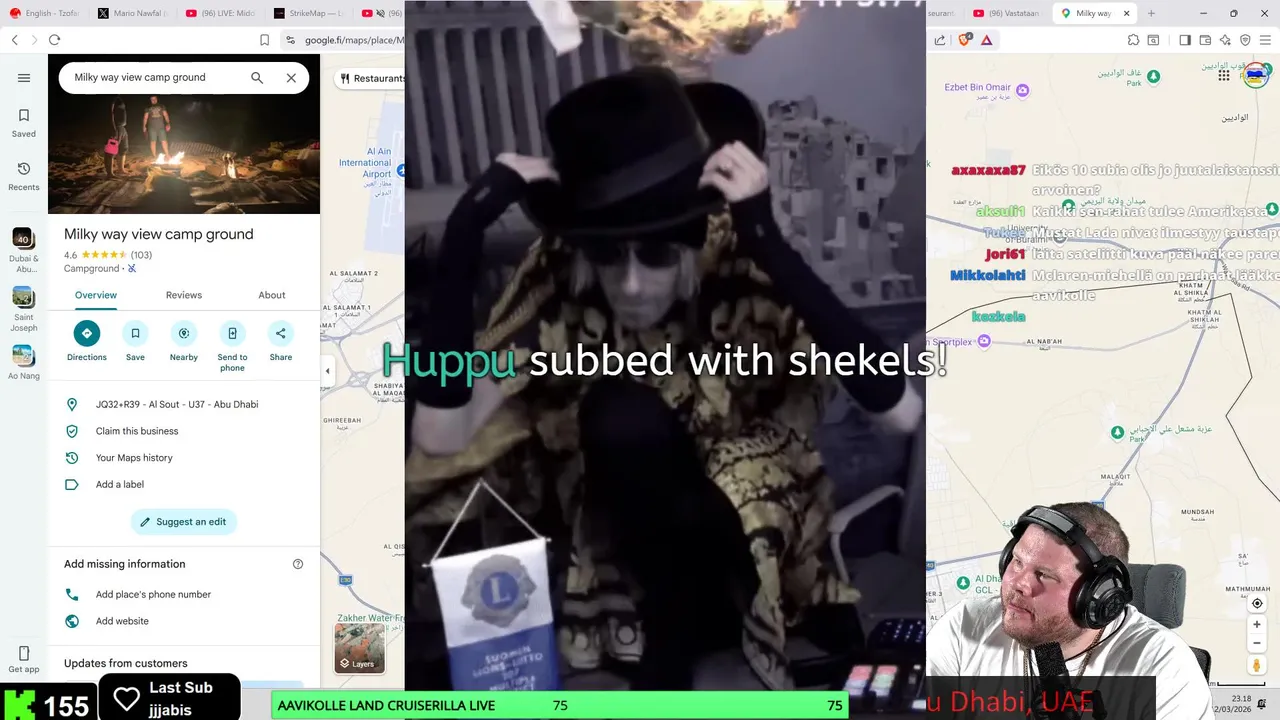The width and height of the screenshot is (1280, 720).
Task: Open the extensions puzzle icon
Action: [x=1133, y=40]
